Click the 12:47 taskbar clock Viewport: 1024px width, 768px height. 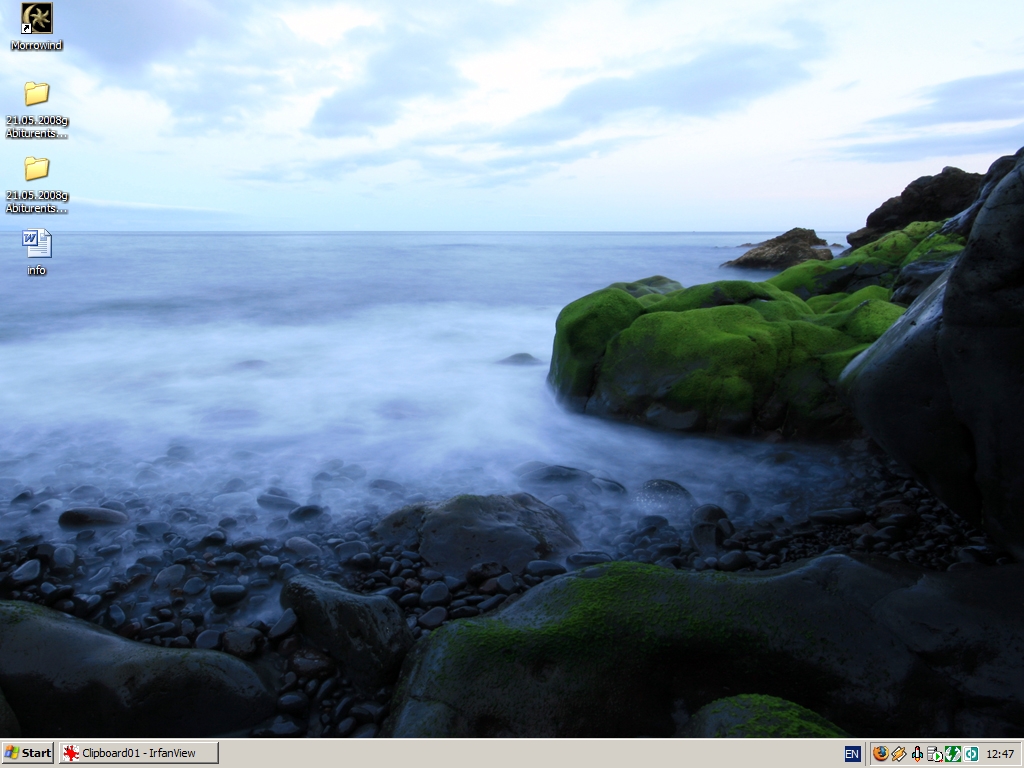[1000, 753]
